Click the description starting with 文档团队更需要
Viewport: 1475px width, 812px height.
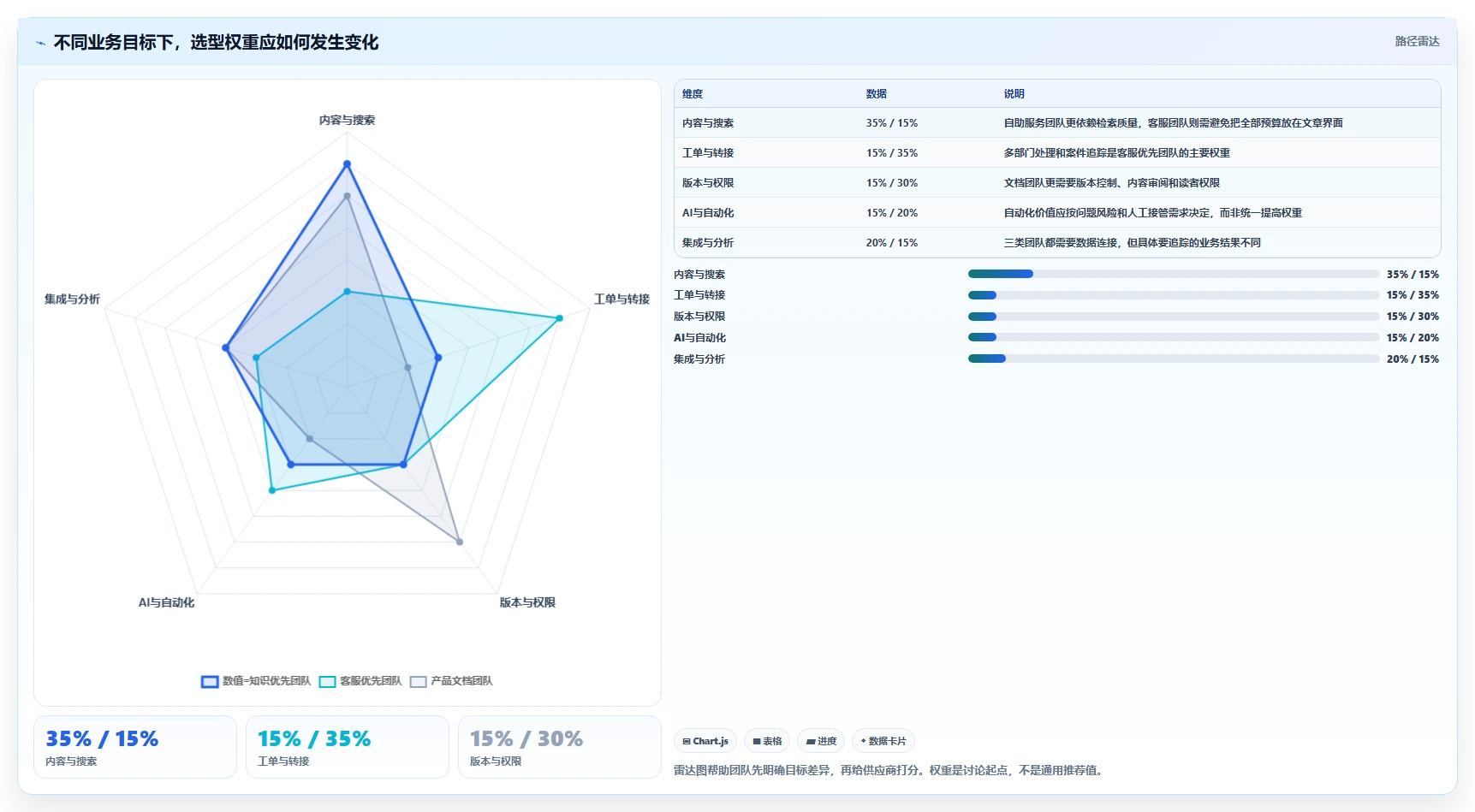1112,183
